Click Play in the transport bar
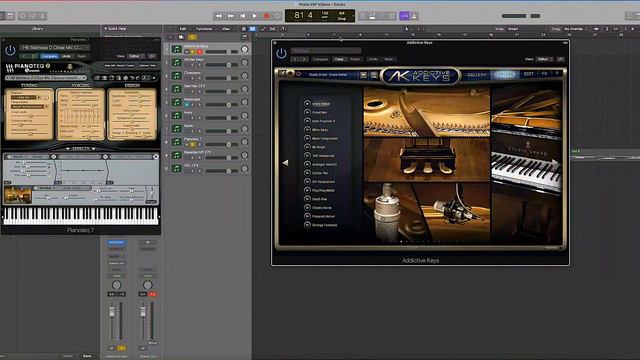640x360 pixels. coord(254,16)
